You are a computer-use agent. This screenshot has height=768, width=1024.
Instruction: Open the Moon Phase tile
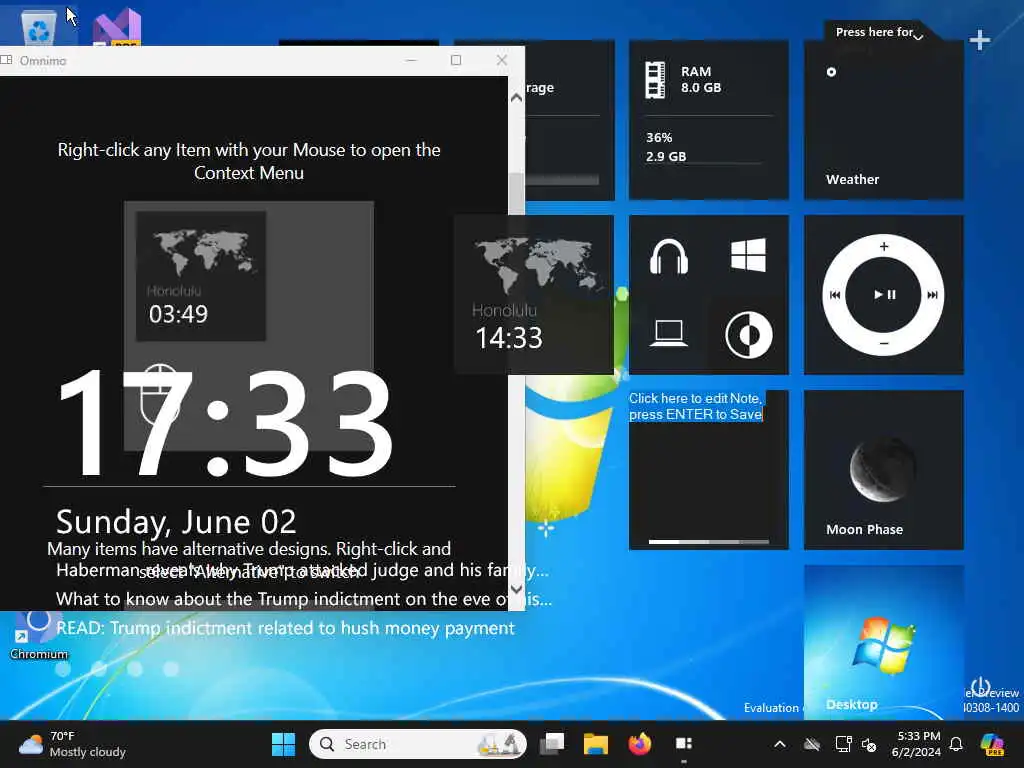click(884, 470)
